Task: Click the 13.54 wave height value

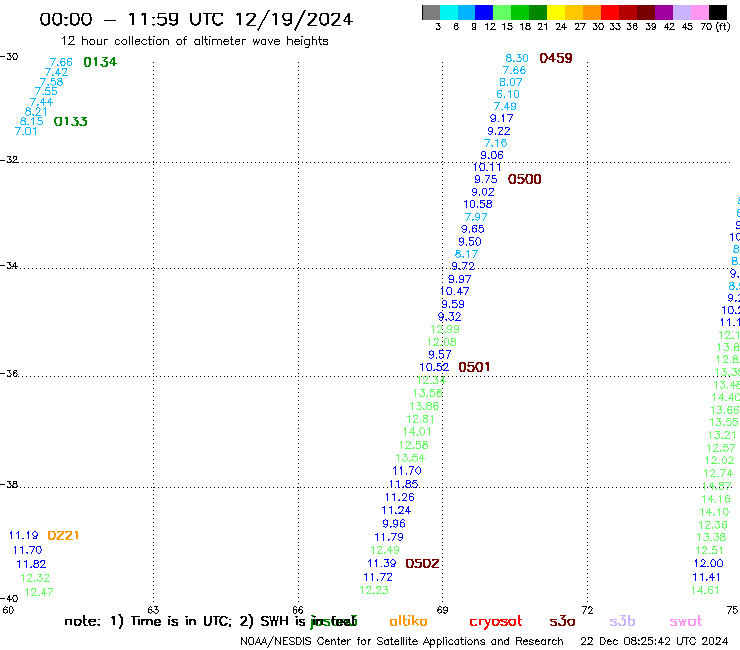Action: pos(410,458)
